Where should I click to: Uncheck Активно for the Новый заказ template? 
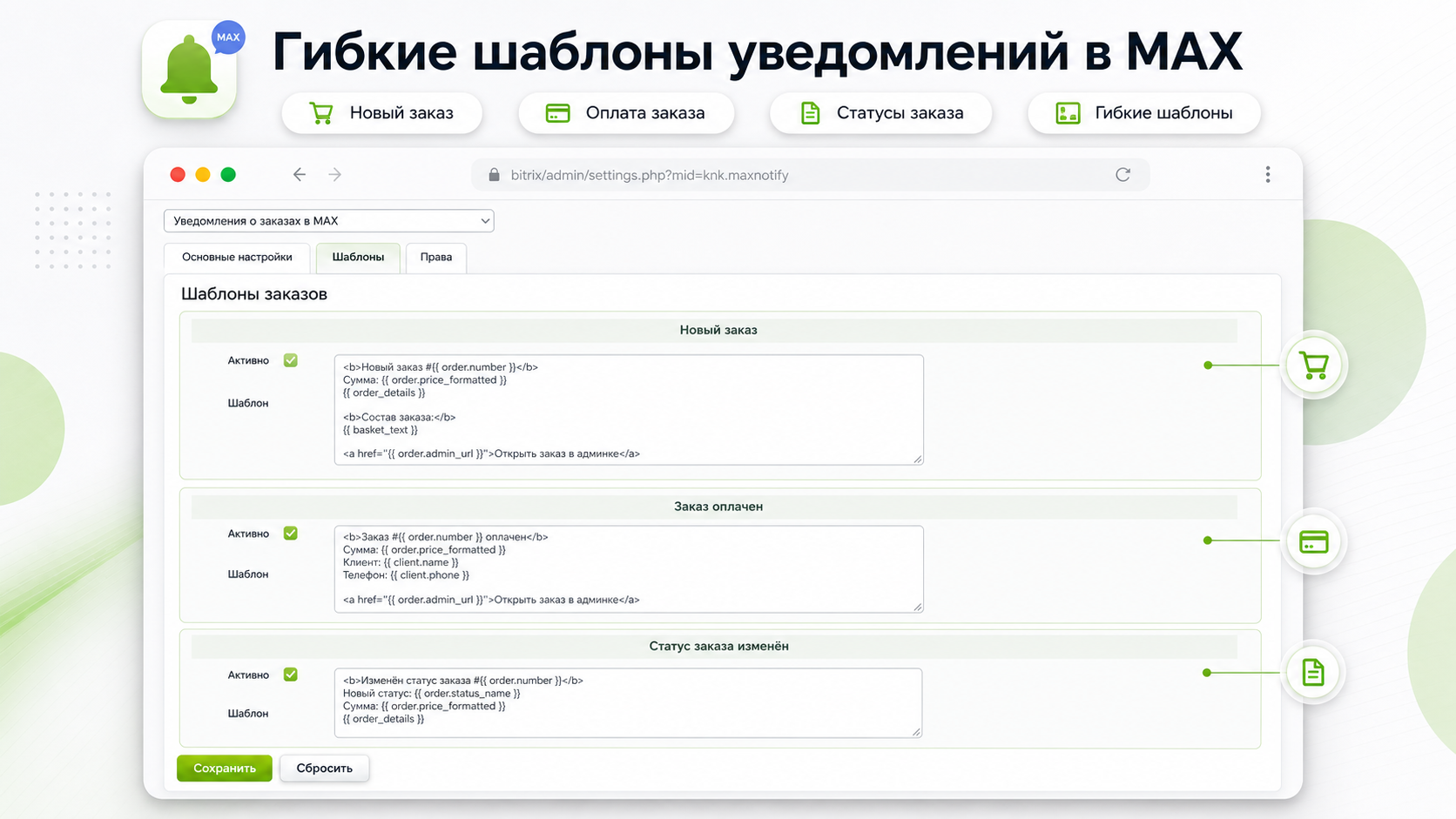click(291, 360)
